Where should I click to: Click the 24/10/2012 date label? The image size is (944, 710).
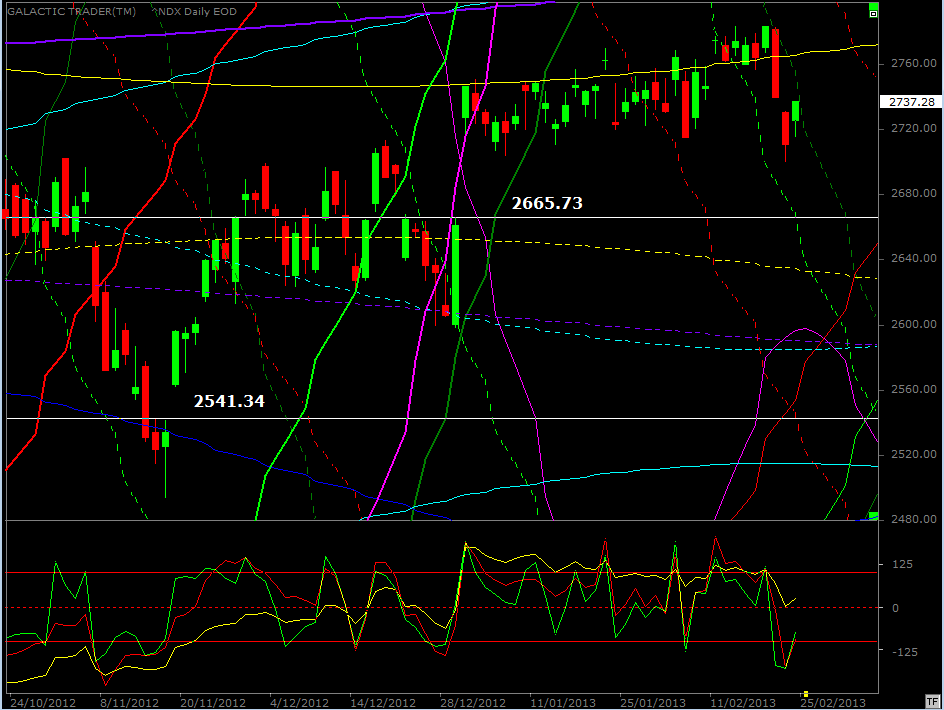(43, 703)
